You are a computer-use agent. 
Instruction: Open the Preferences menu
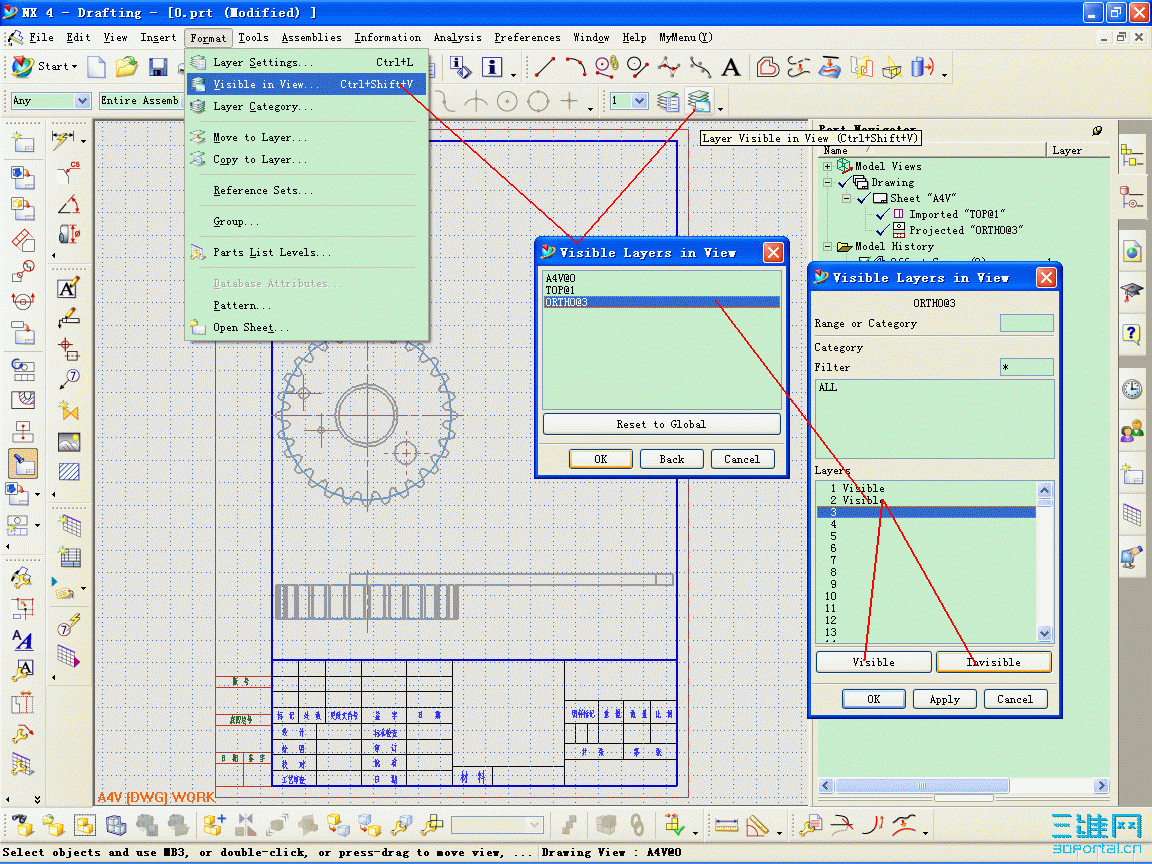[527, 37]
